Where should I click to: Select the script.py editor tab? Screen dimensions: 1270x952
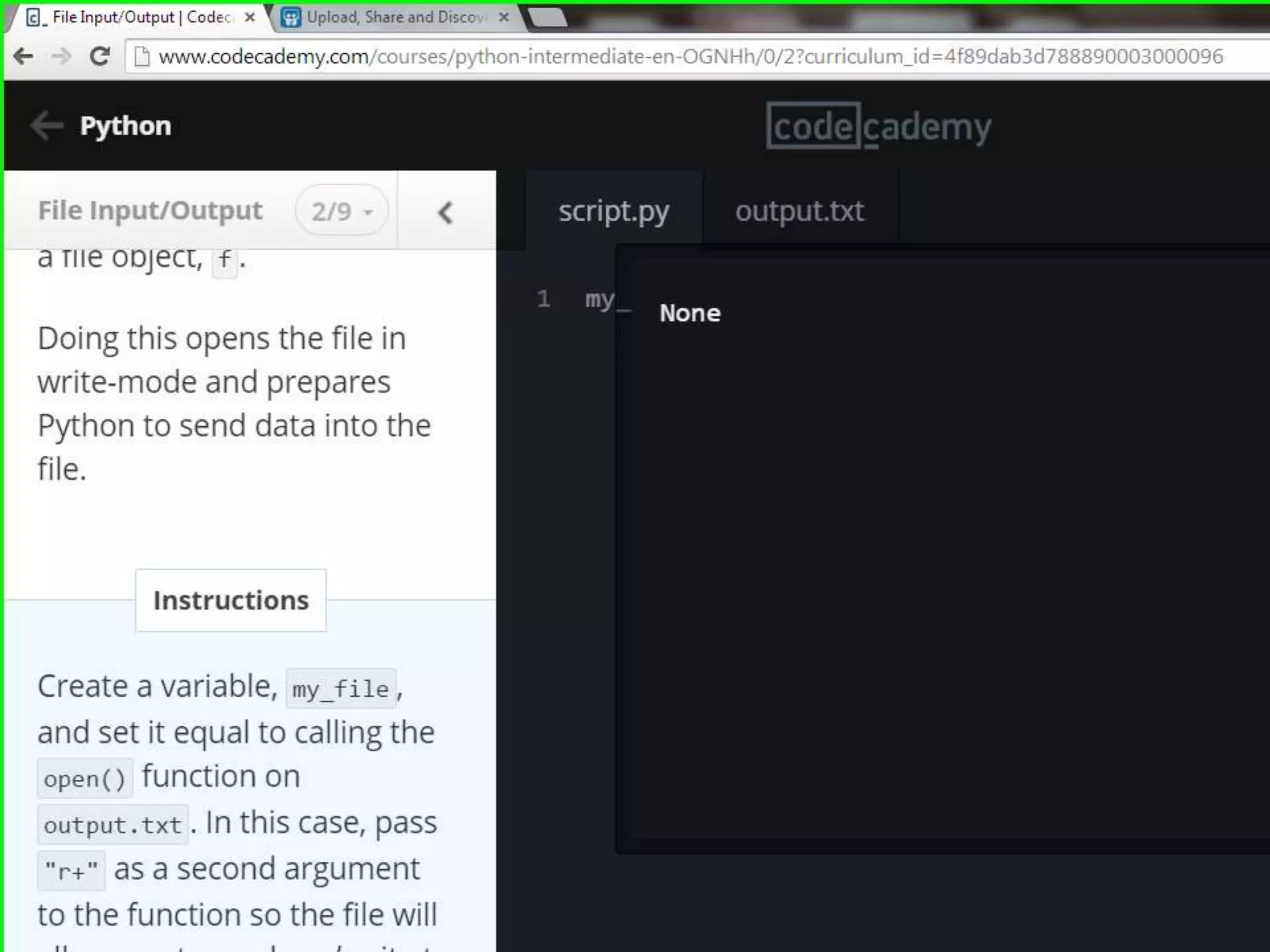pos(614,211)
